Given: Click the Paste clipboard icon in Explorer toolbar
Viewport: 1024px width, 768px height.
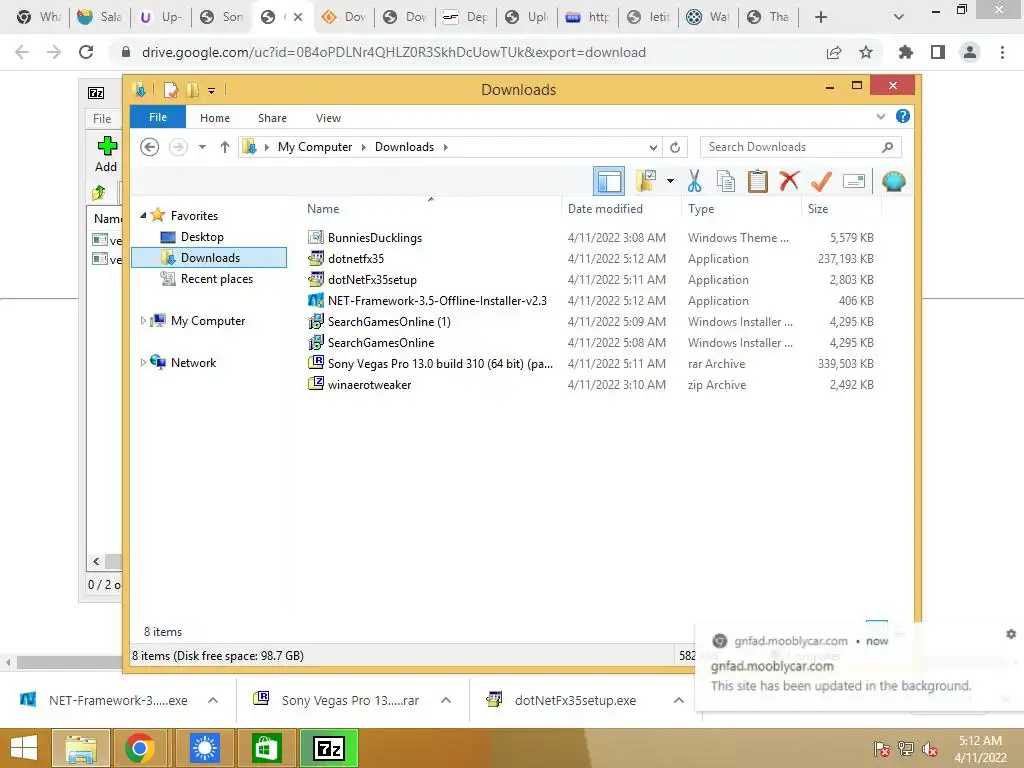Looking at the screenshot, I should (x=758, y=181).
